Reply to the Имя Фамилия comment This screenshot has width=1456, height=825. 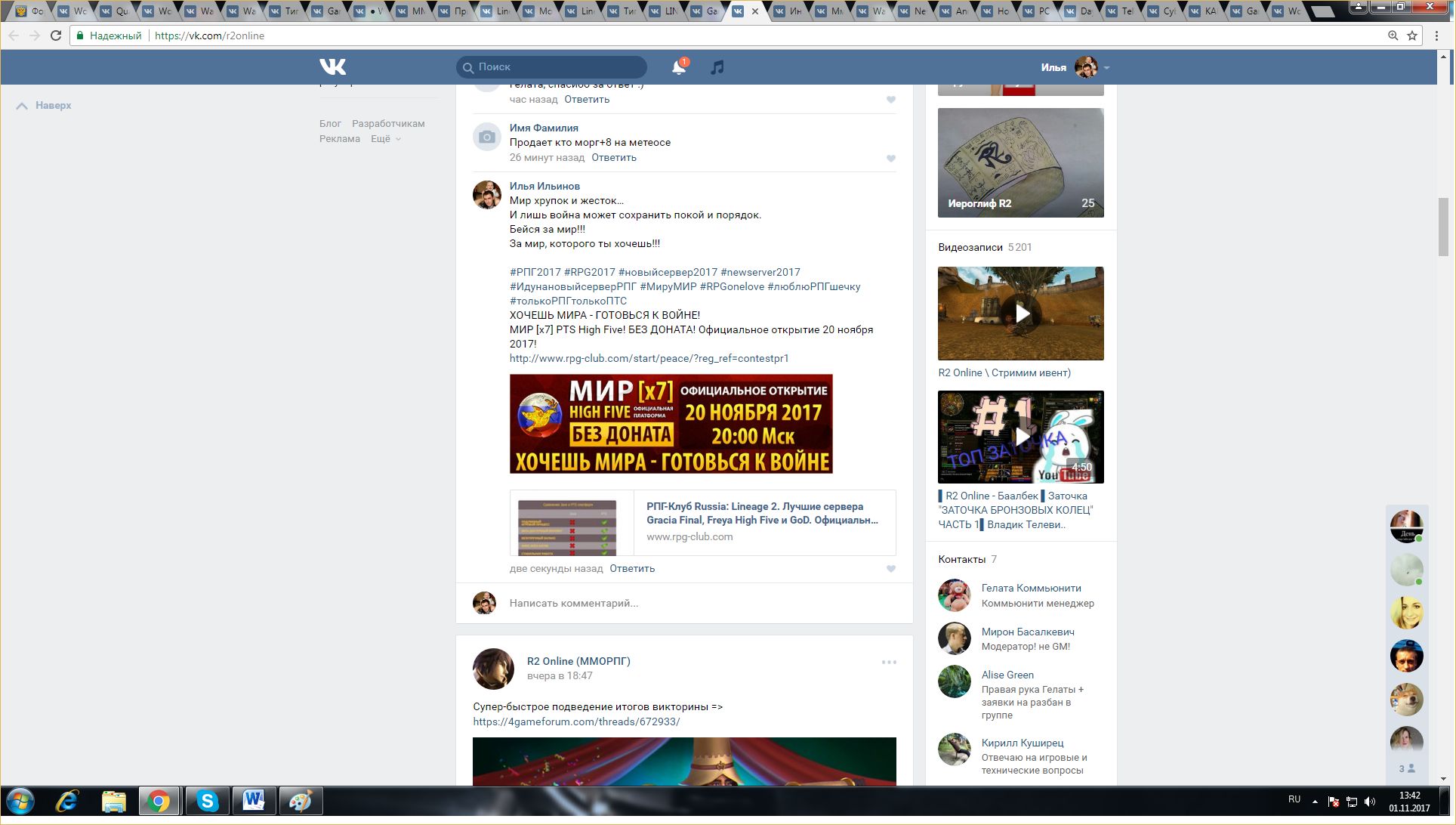[x=613, y=158]
